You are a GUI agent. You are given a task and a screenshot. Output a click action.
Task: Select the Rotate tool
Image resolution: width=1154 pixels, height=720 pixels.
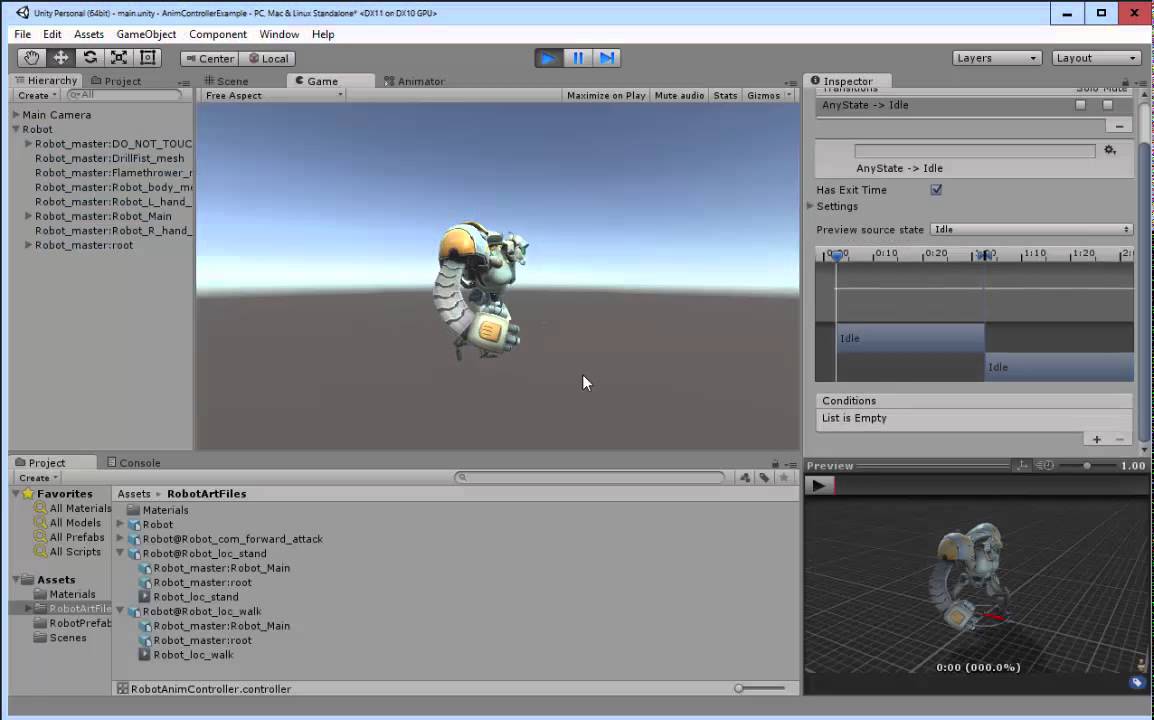(x=90, y=57)
